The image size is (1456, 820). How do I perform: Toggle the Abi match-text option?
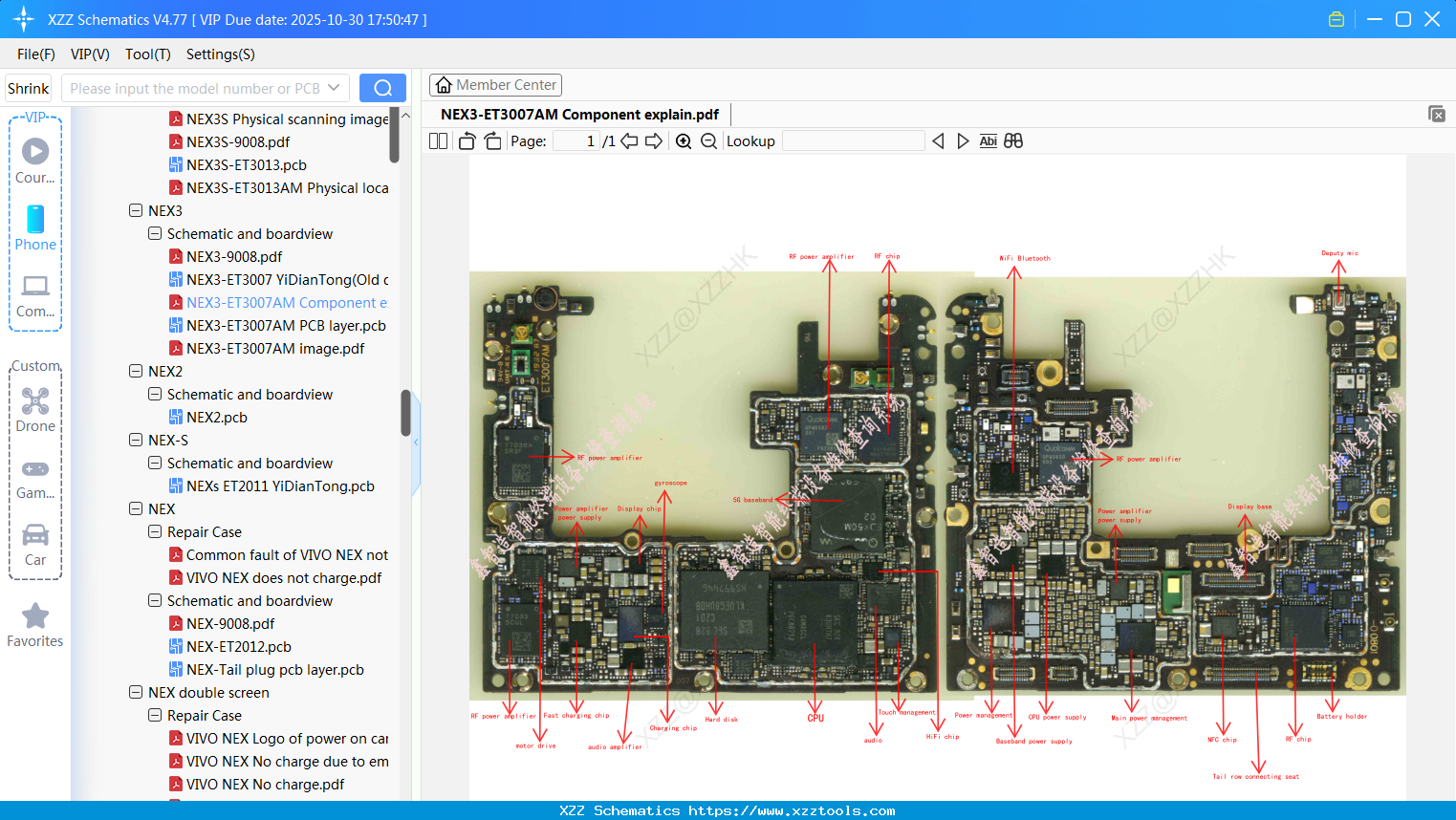click(988, 141)
